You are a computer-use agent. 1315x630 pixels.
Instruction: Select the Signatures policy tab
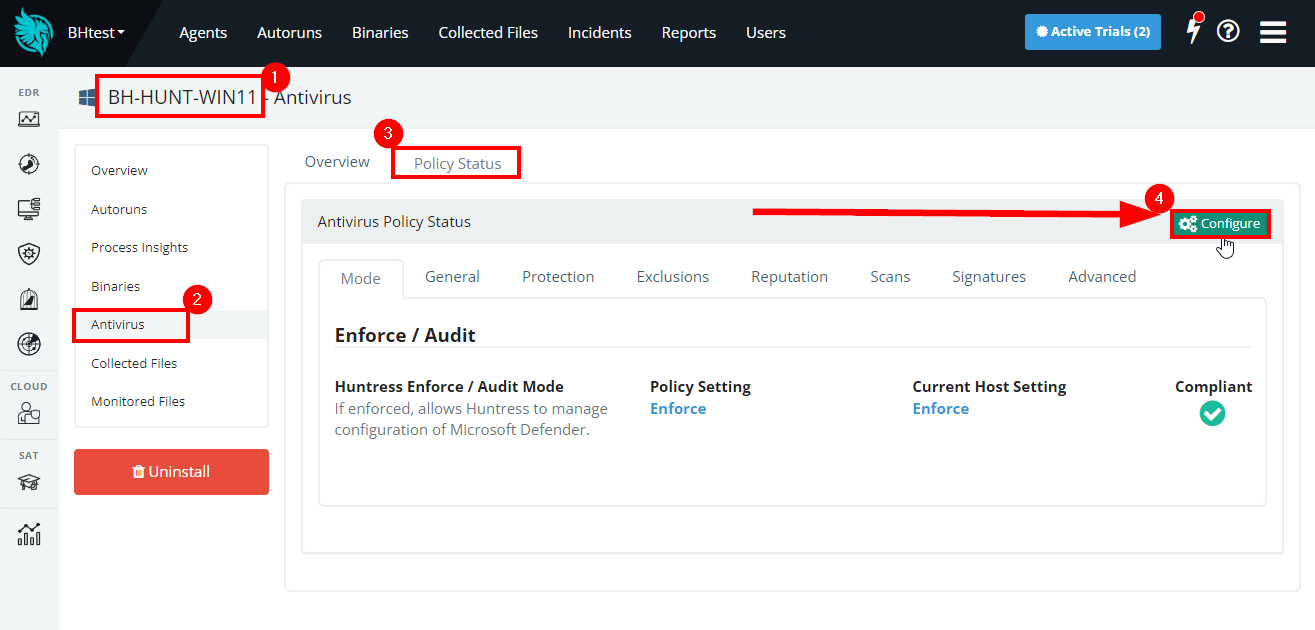coord(989,277)
